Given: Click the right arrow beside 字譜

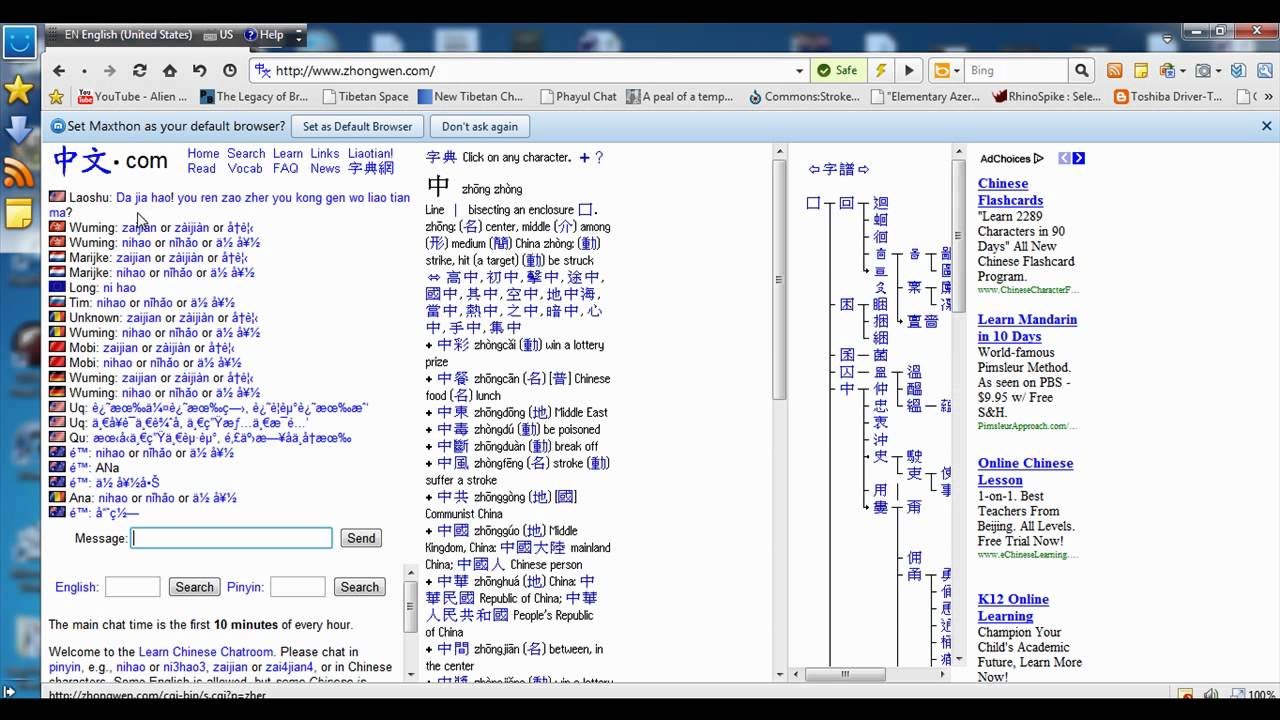Looking at the screenshot, I should coord(864,169).
